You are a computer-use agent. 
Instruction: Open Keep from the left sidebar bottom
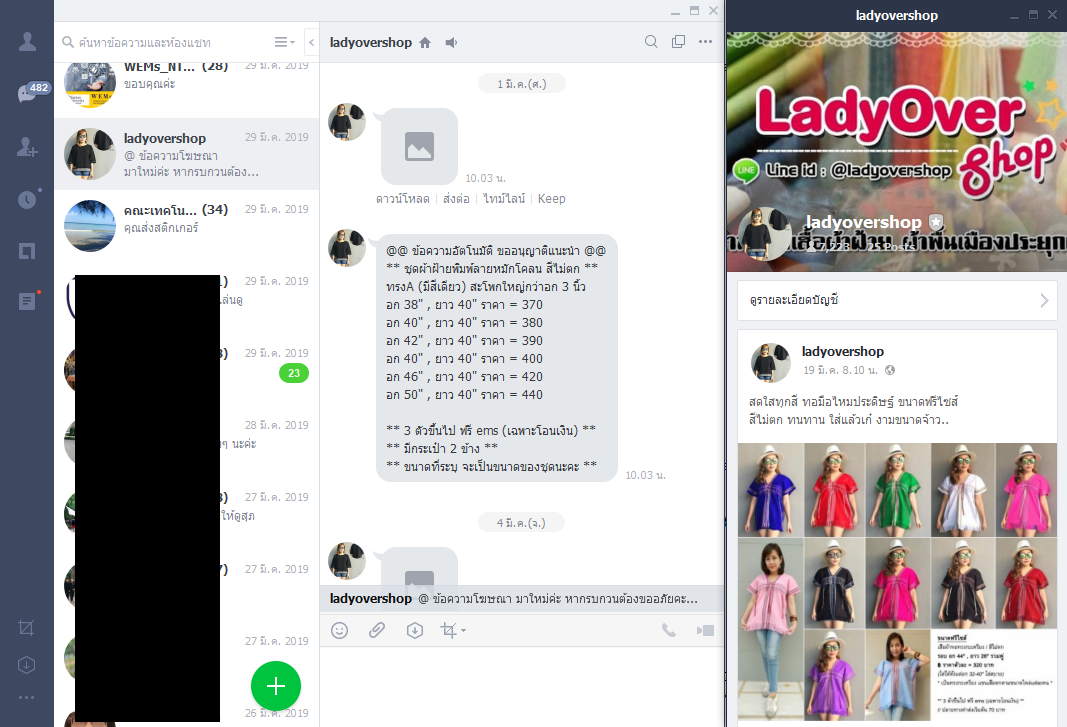27,665
